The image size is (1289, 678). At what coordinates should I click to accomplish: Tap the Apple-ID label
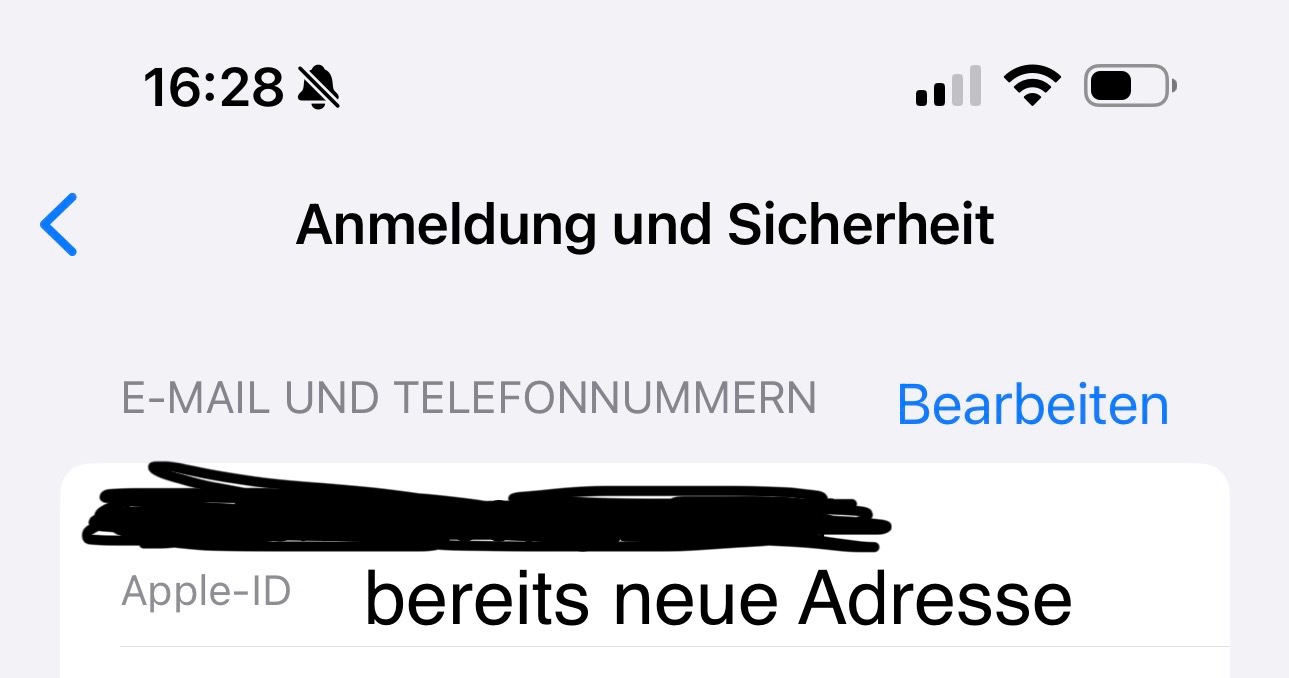click(206, 592)
